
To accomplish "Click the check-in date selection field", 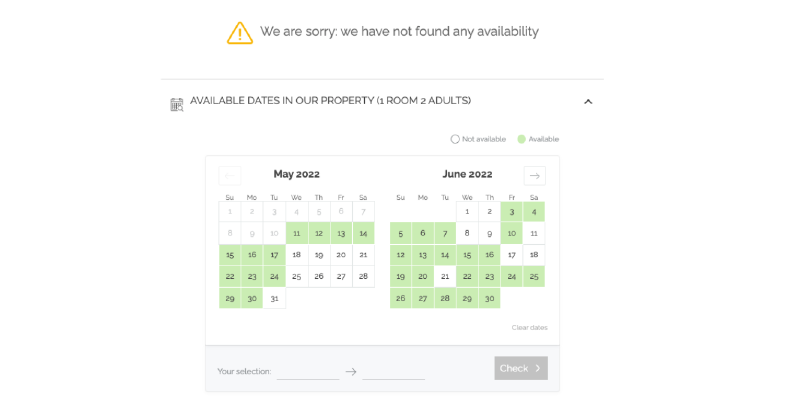I will 308,372.
